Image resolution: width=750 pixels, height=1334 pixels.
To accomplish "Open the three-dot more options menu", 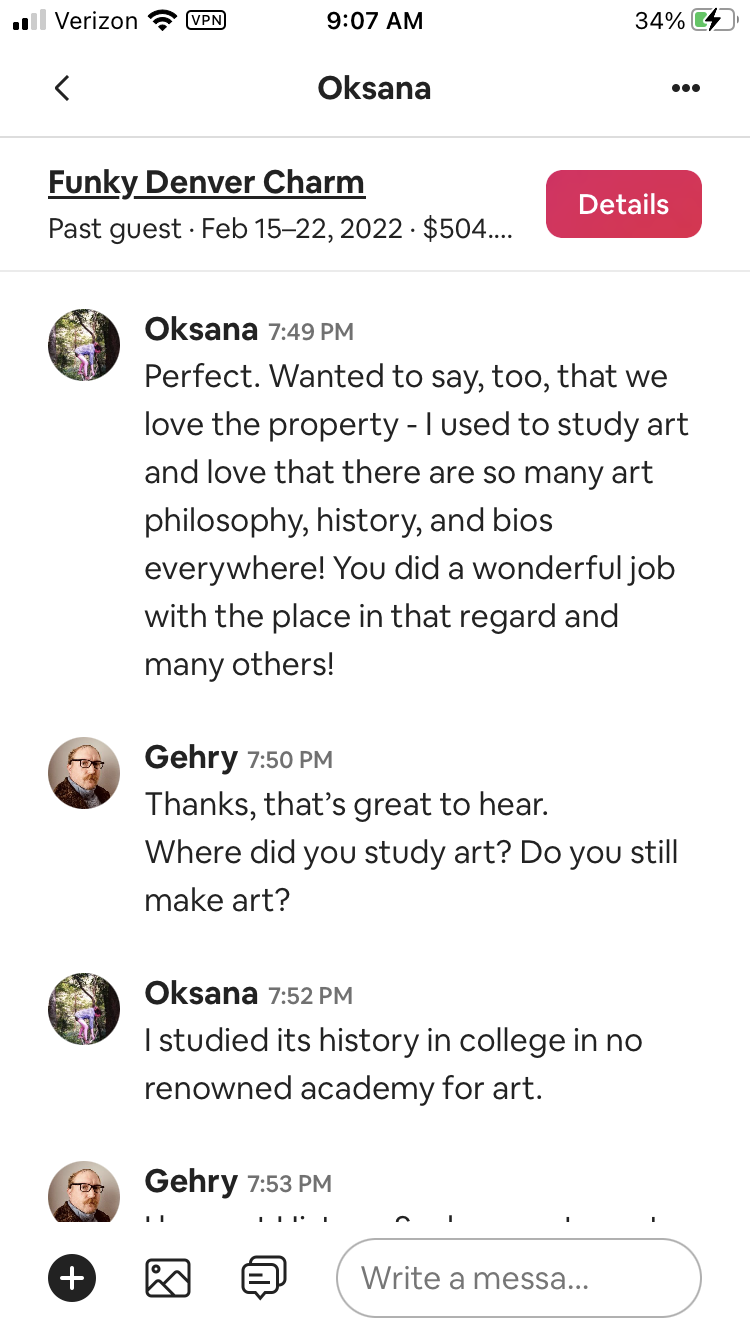I will (686, 88).
